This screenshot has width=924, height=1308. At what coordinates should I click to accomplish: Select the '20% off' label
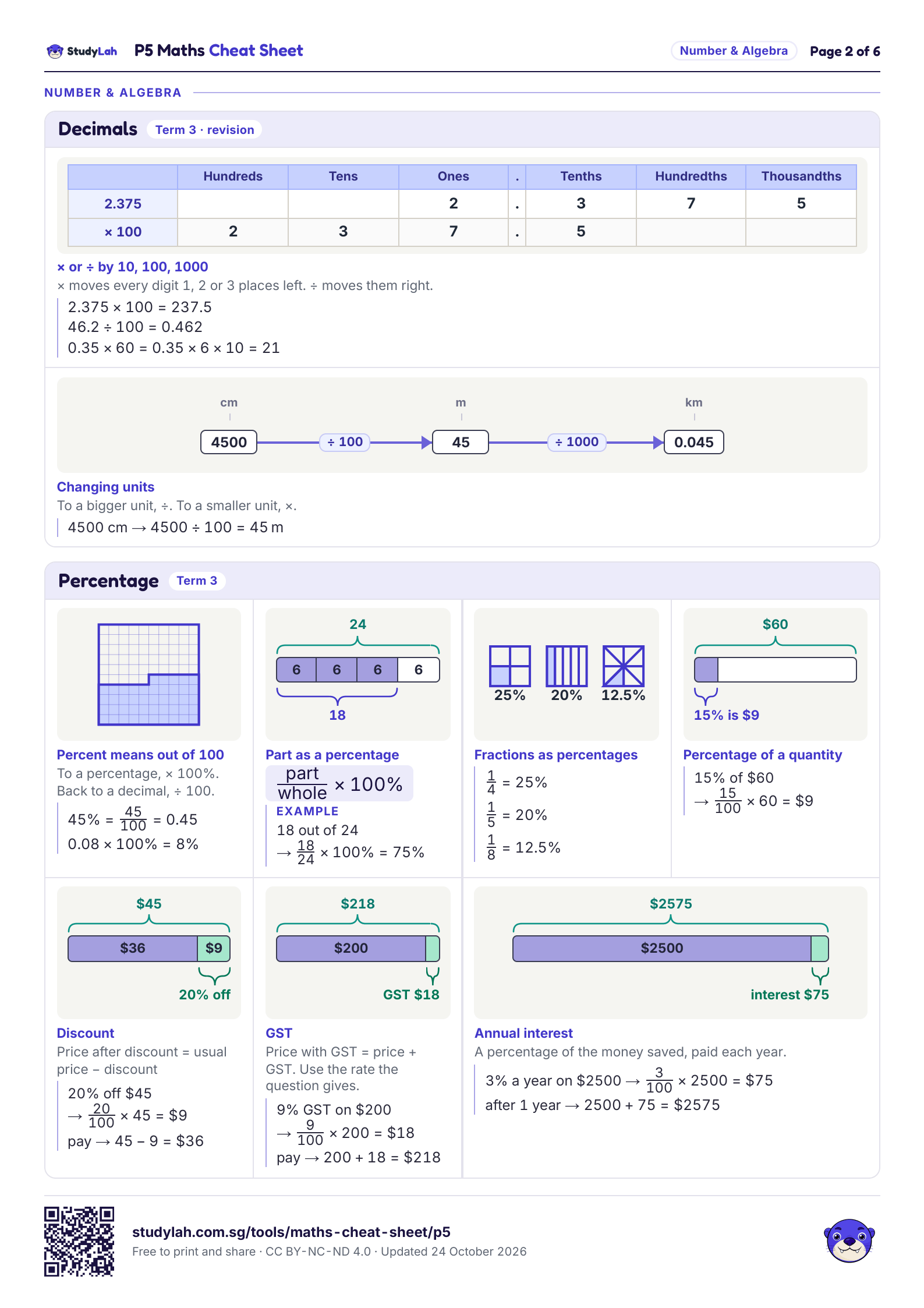coord(204,995)
